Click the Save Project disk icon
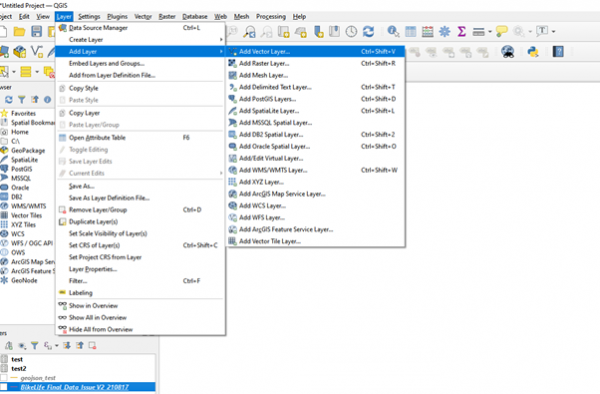The height and width of the screenshot is (394, 600). (x=36, y=31)
